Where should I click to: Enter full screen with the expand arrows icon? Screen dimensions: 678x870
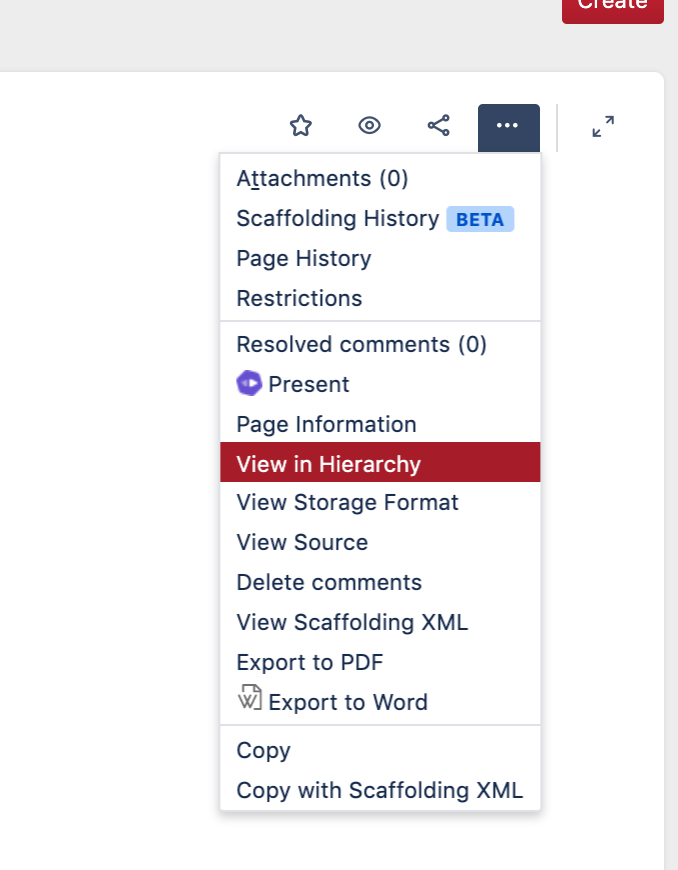603,127
